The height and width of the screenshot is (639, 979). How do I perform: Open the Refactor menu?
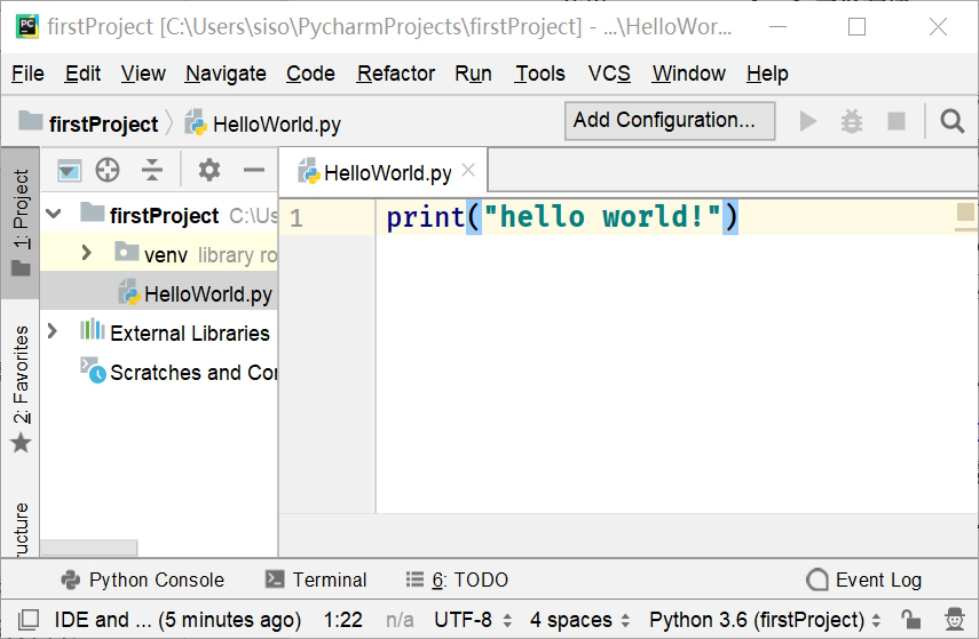(395, 74)
